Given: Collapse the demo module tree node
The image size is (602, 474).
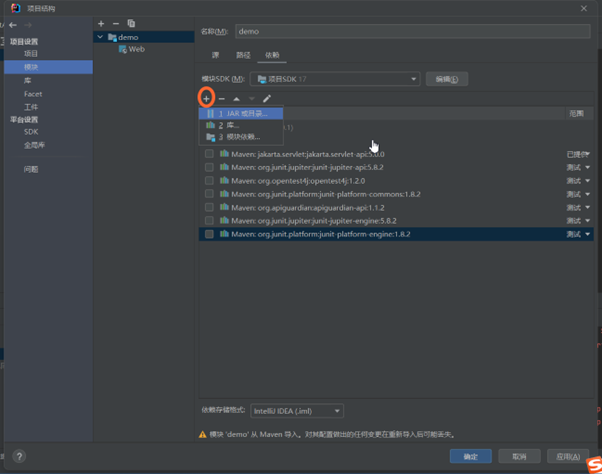Looking at the screenshot, I should click(x=100, y=37).
